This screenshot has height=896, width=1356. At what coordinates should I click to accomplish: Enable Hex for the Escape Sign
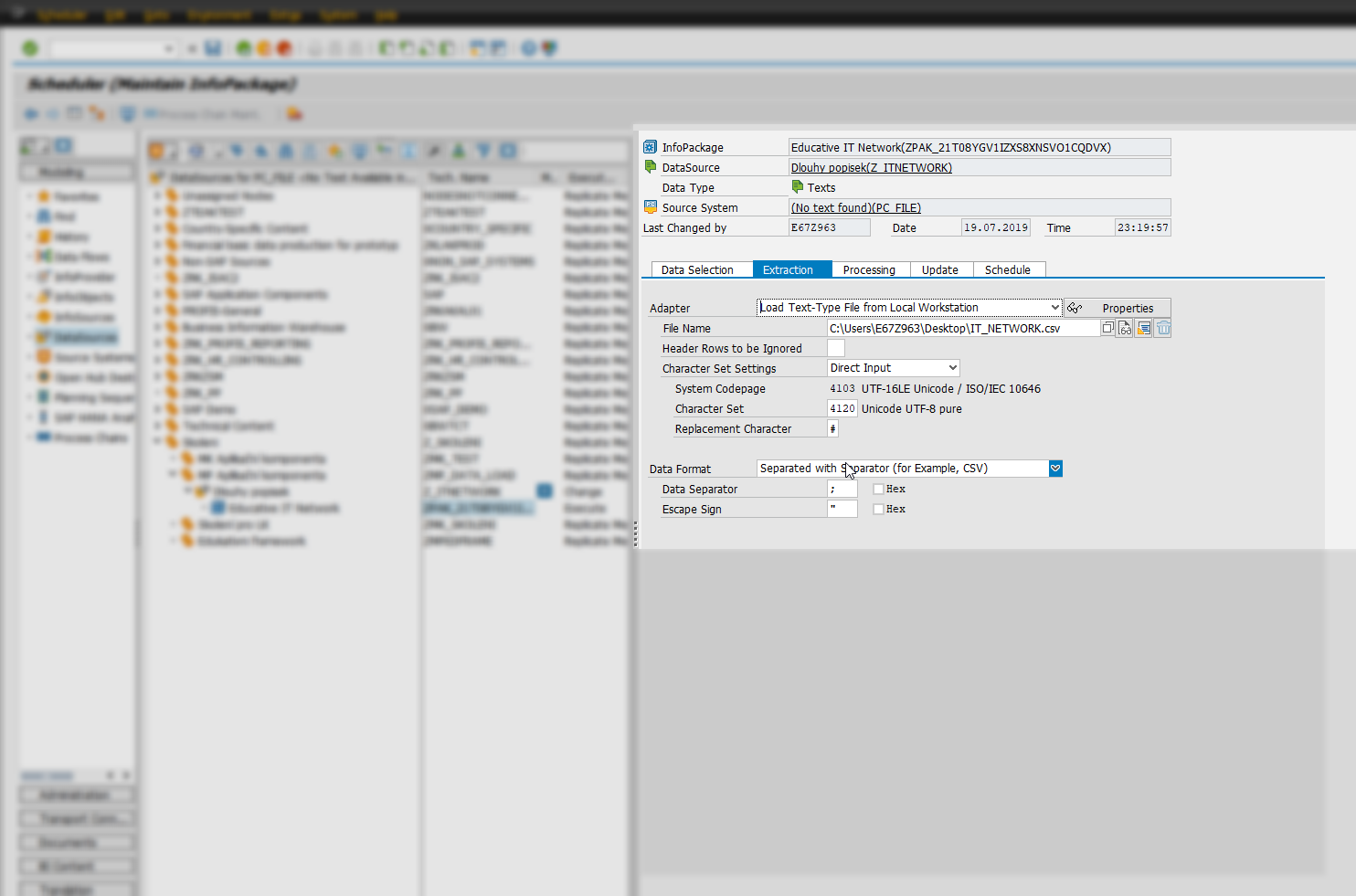point(877,509)
